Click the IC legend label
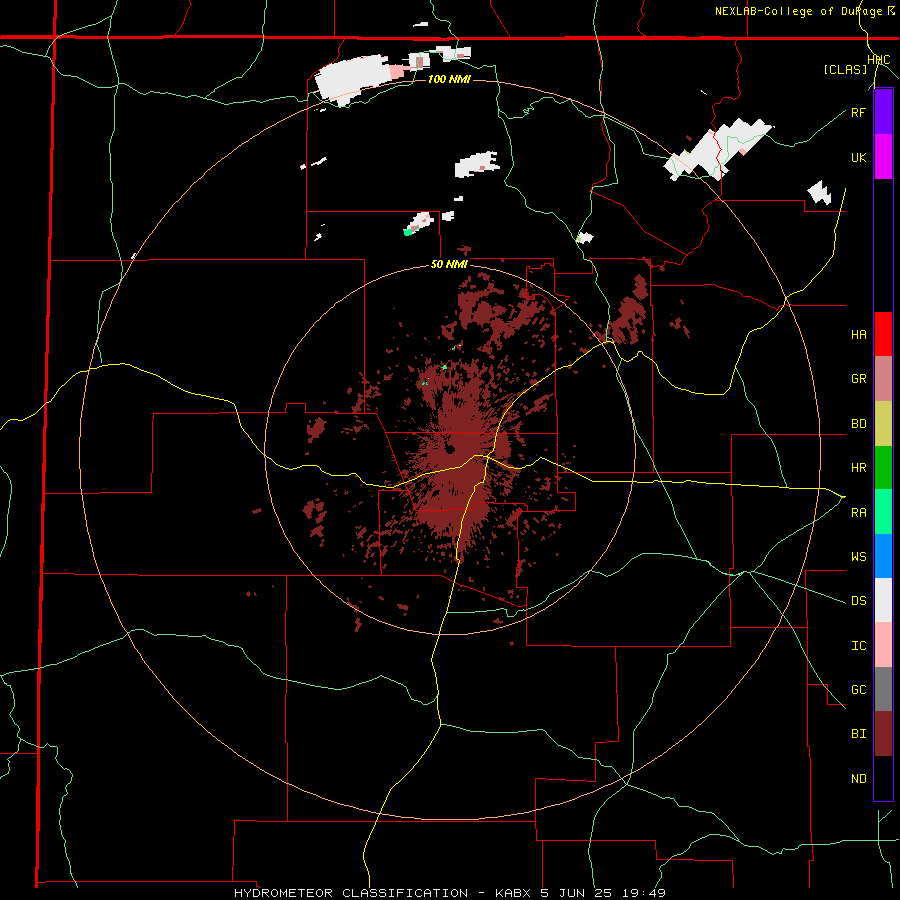900x900 pixels. tap(858, 645)
